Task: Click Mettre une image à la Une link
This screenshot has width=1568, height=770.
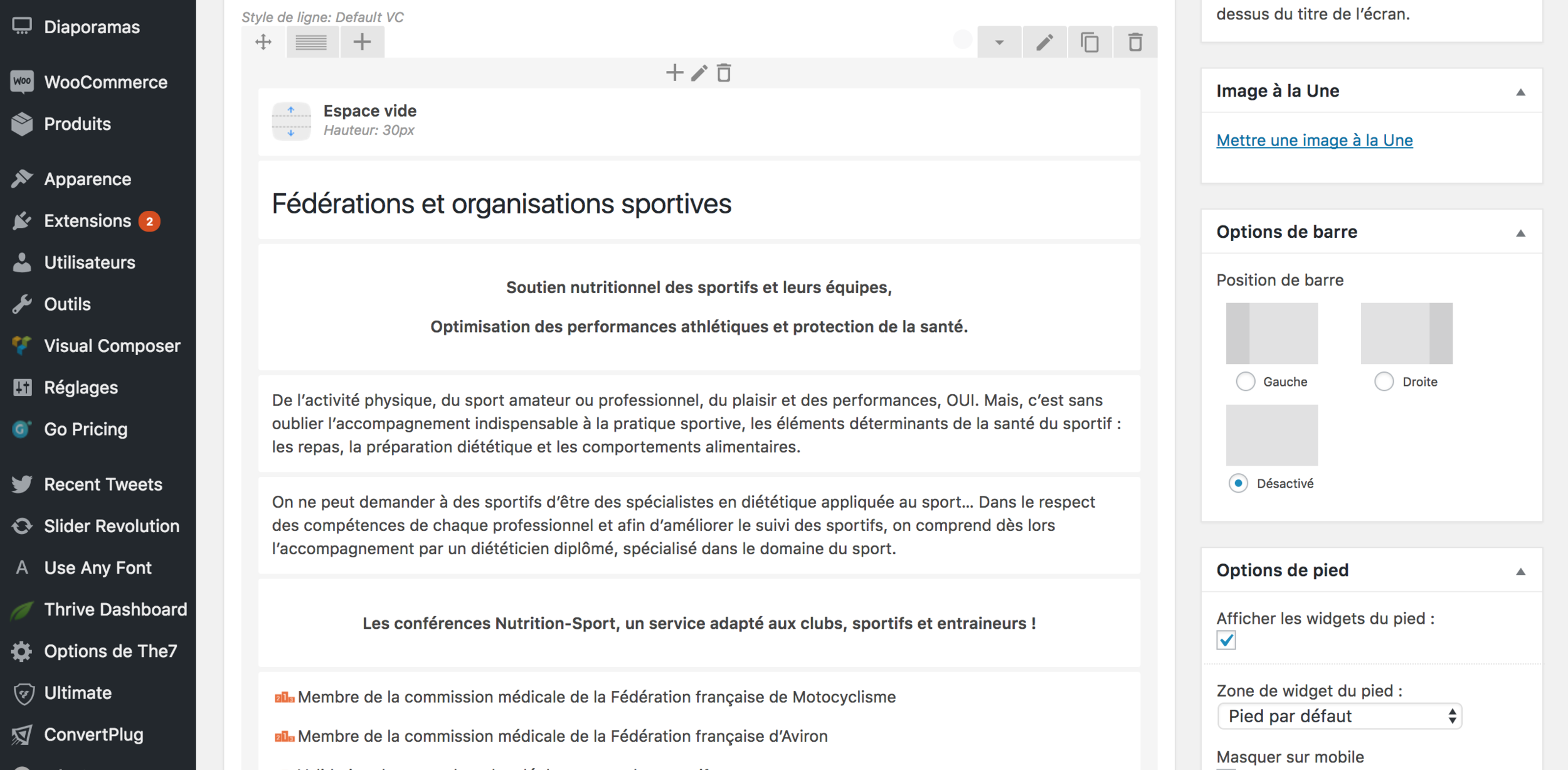Action: click(x=1314, y=140)
